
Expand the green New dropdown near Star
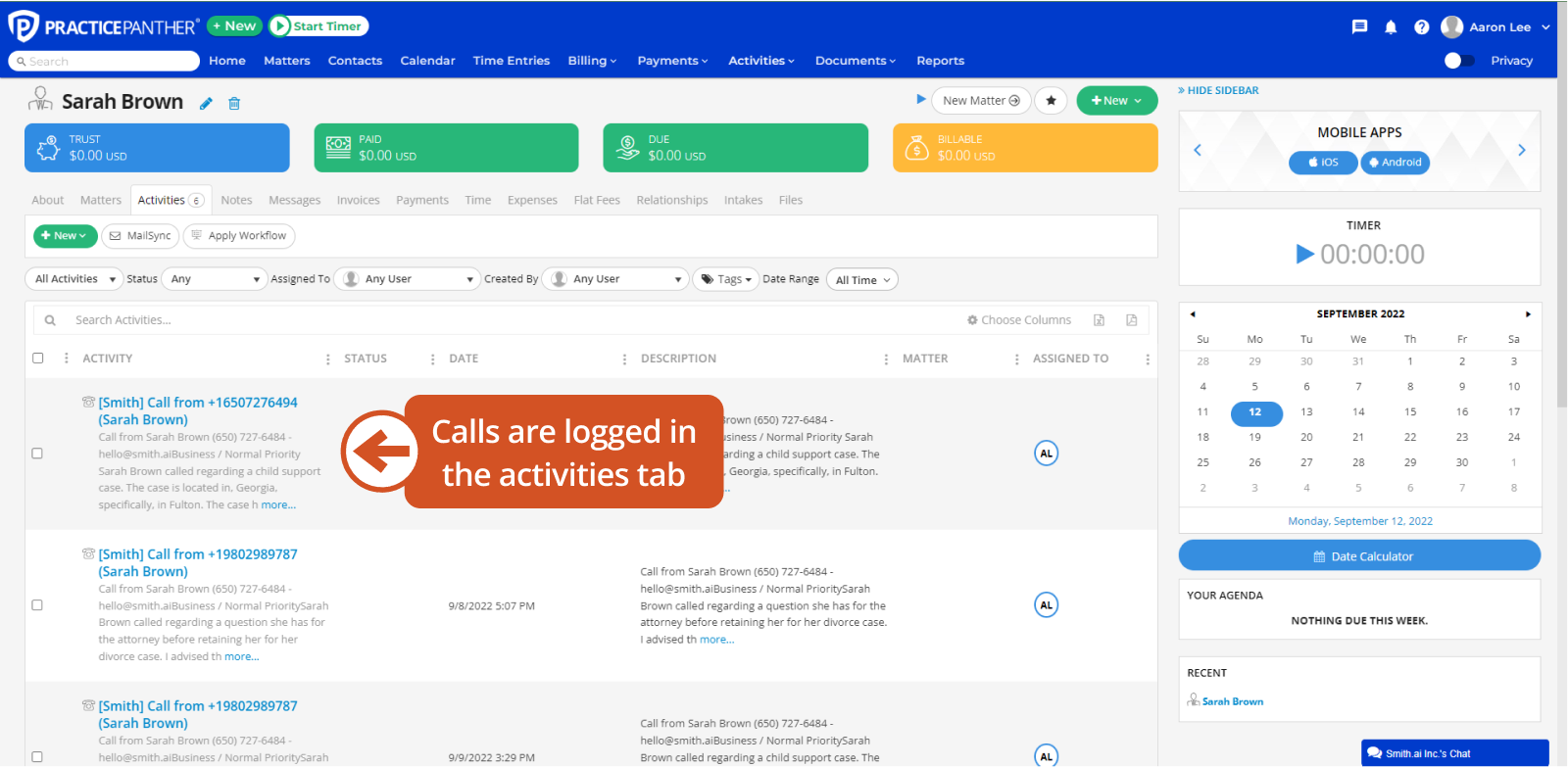[x=1116, y=100]
